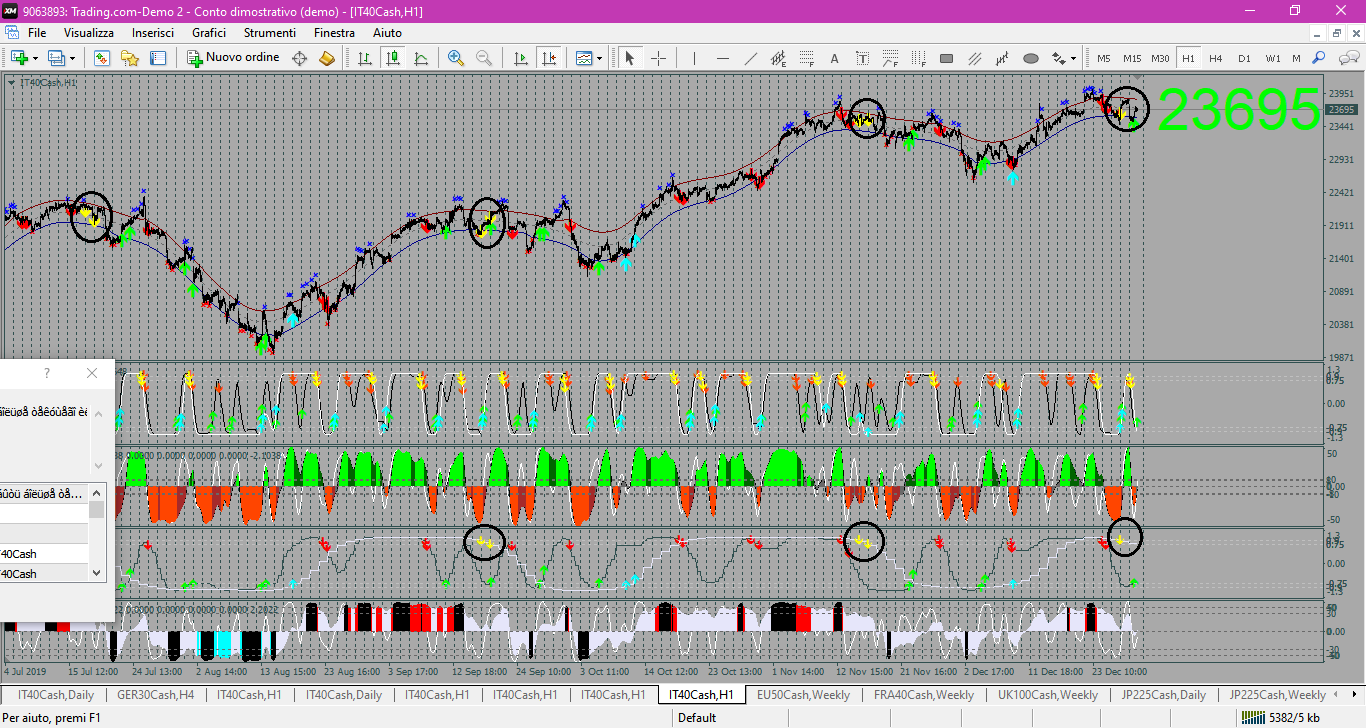Switch to bar chart display
The image size is (1366, 728).
pos(365,58)
